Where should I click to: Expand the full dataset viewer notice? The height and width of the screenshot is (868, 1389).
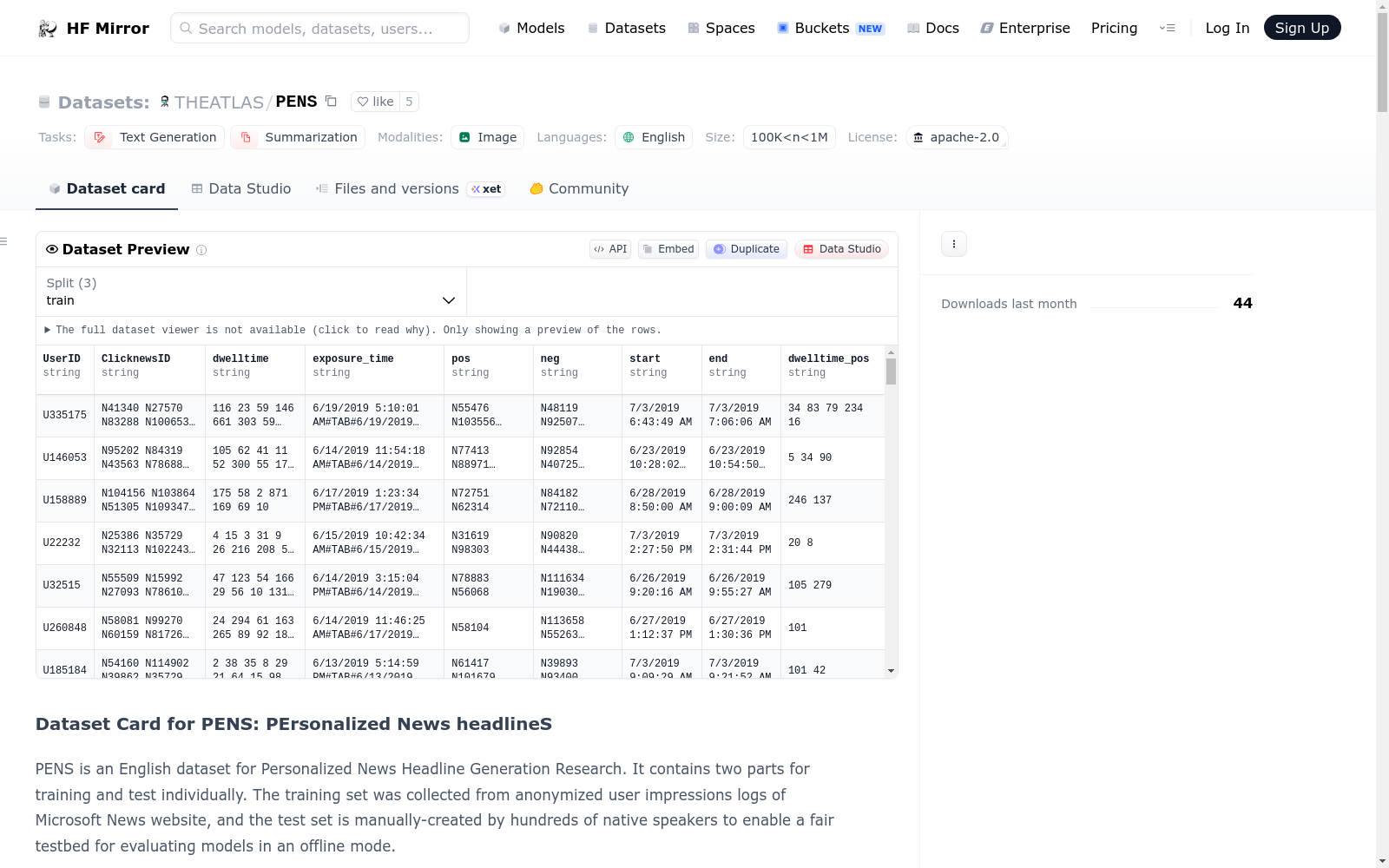pos(353,330)
